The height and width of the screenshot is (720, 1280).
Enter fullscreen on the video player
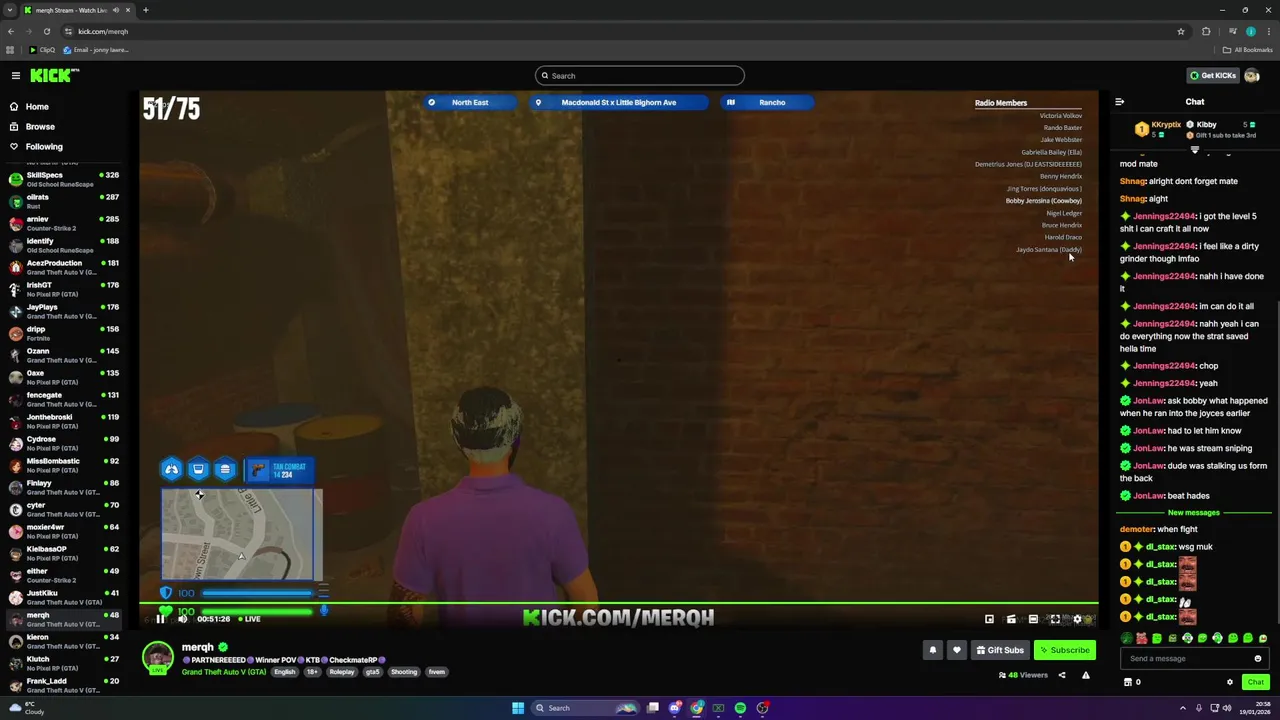pyautogui.click(x=1054, y=619)
